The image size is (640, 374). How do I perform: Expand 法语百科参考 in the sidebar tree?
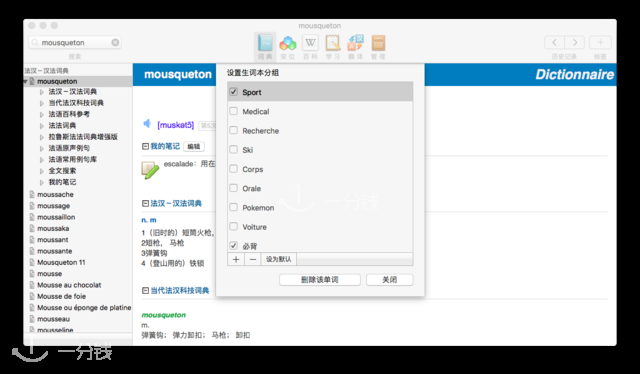[42, 114]
